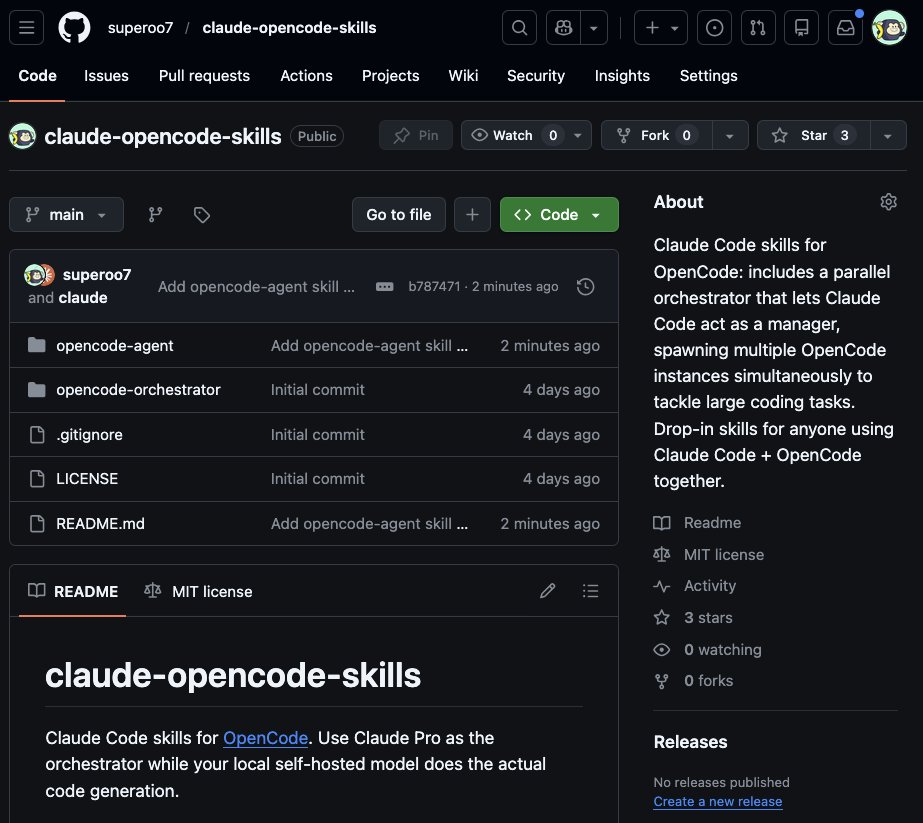923x823 pixels.
Task: Select the Code tab
Action: click(37, 76)
